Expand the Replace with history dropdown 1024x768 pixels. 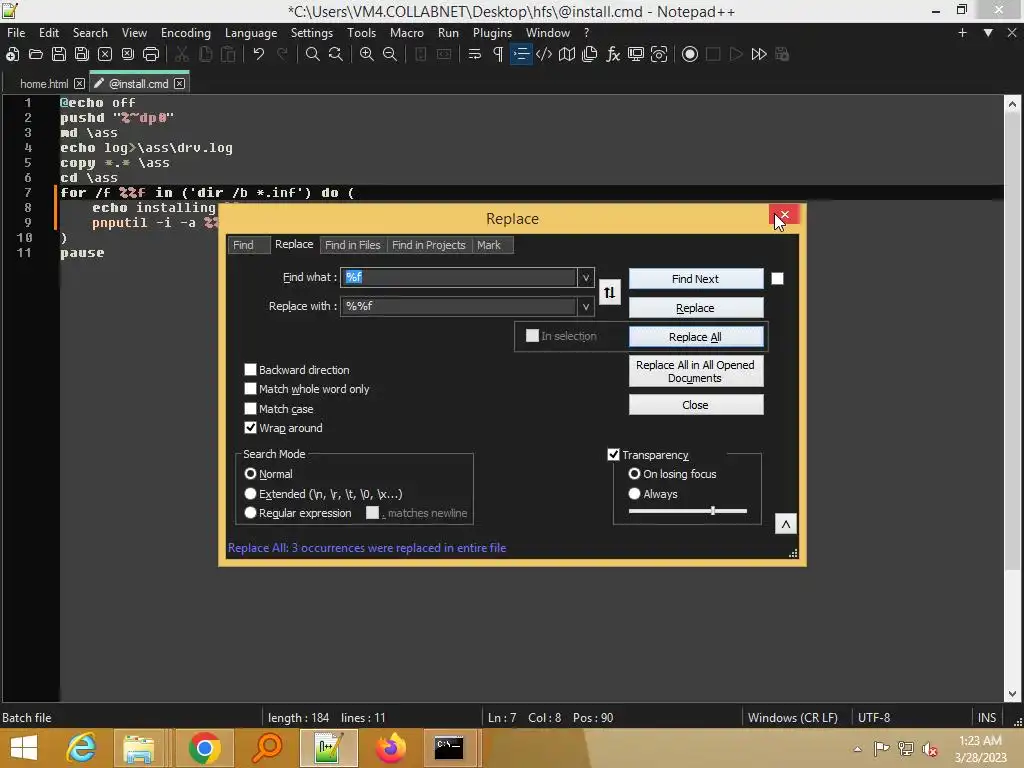[x=585, y=306]
